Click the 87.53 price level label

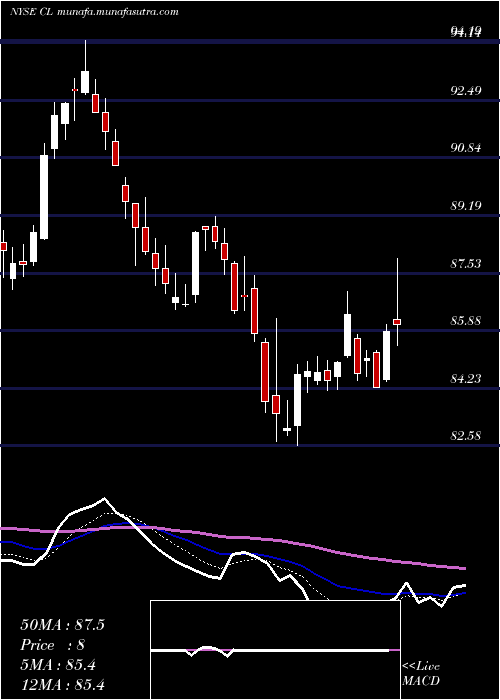[466, 263]
